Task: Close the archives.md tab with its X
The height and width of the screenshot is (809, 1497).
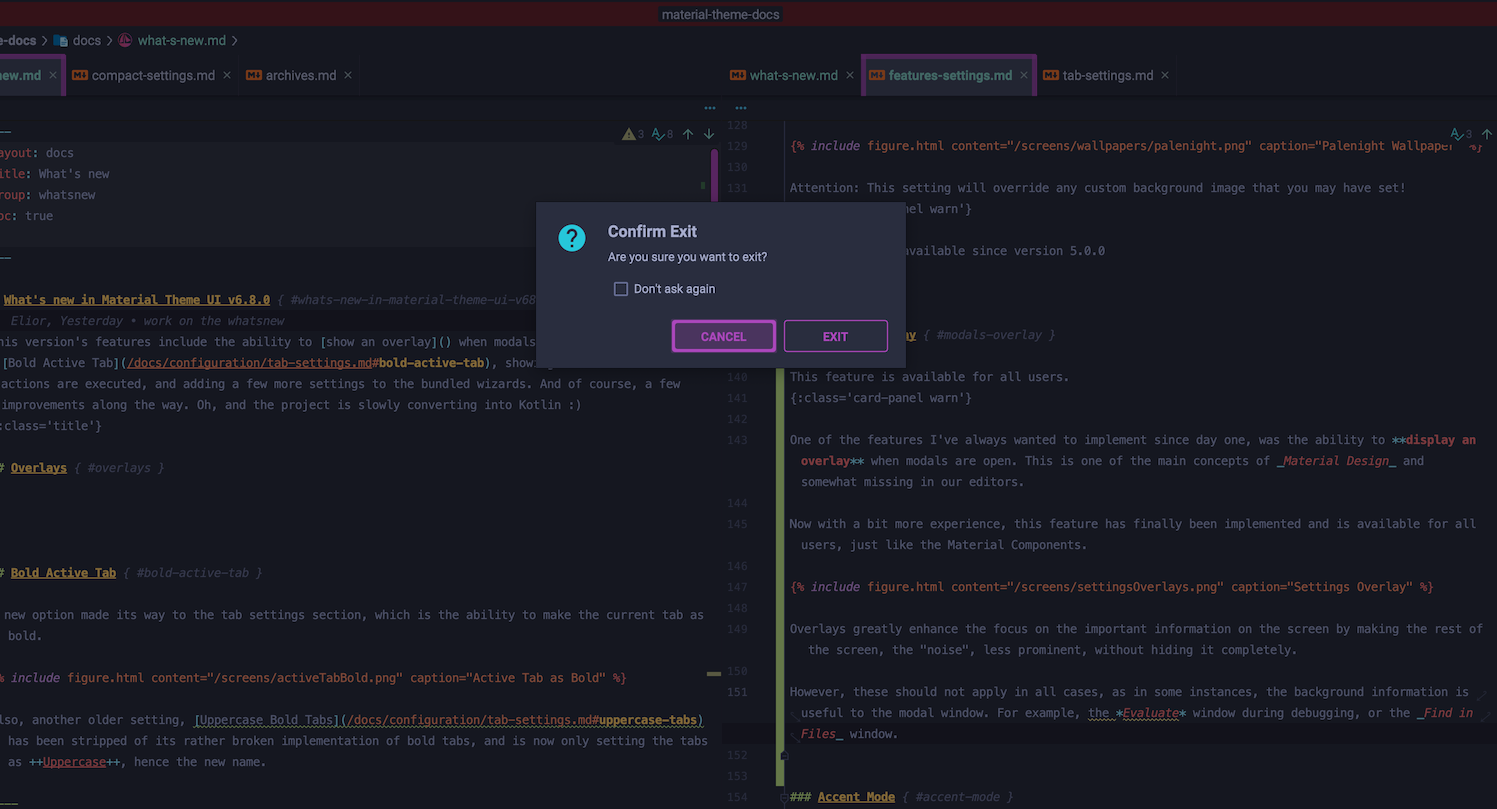Action: [x=347, y=74]
